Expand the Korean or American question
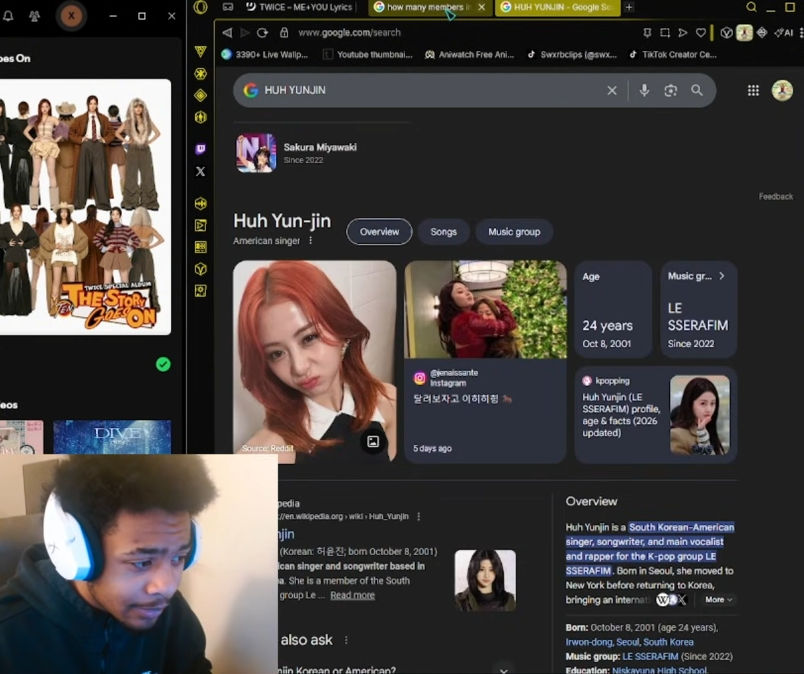Image resolution: width=804 pixels, height=674 pixels. coord(504,669)
